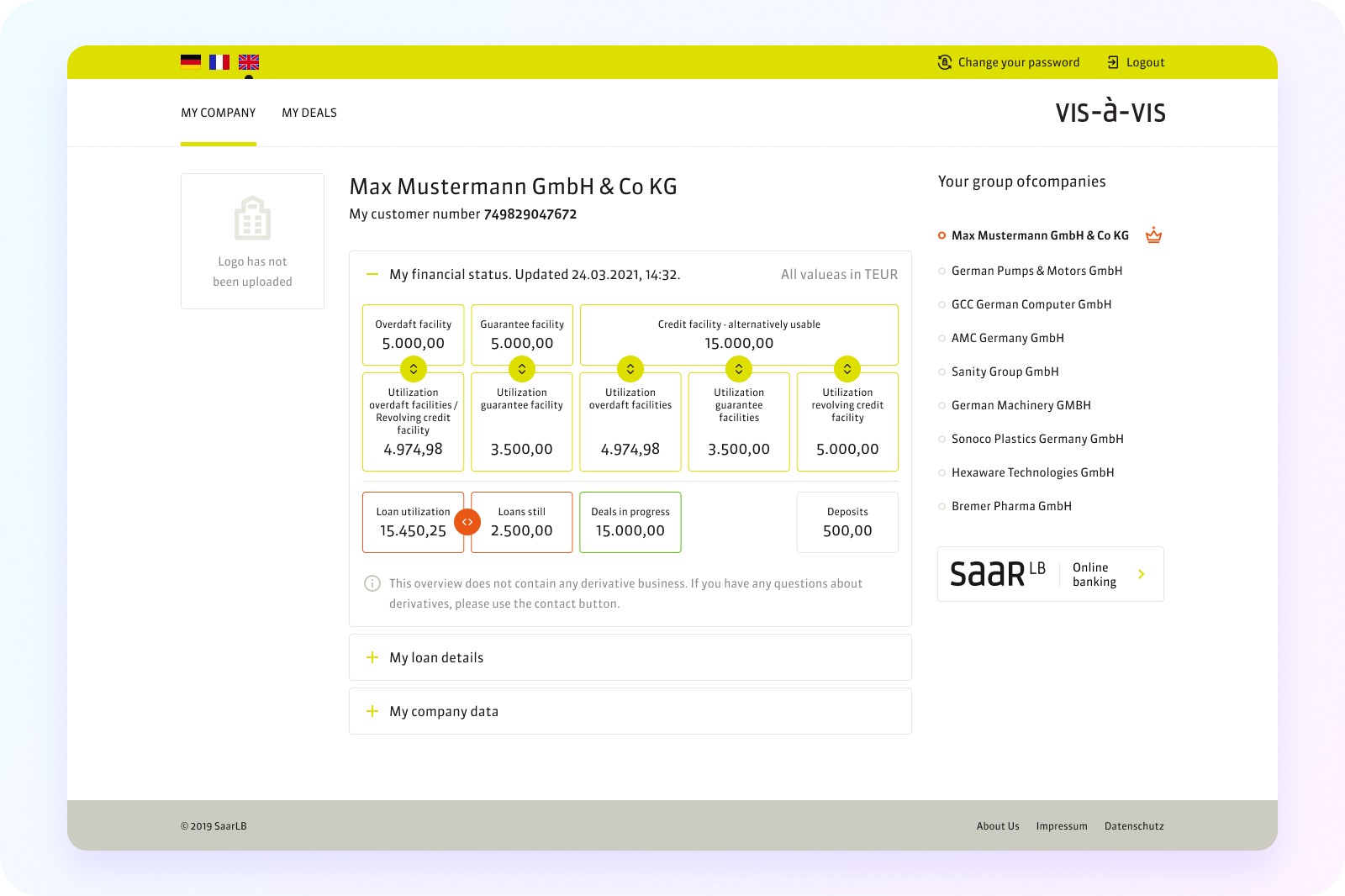Select Sanity Group GmbH

[1005, 372]
